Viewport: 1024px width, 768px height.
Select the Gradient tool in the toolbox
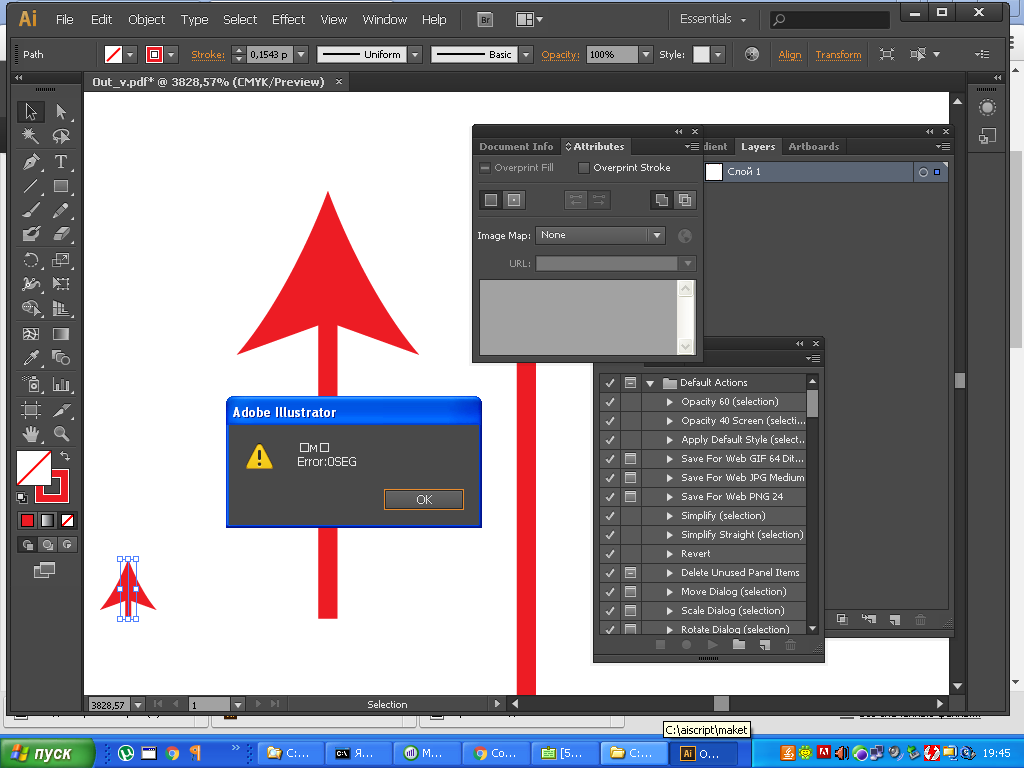click(61, 334)
